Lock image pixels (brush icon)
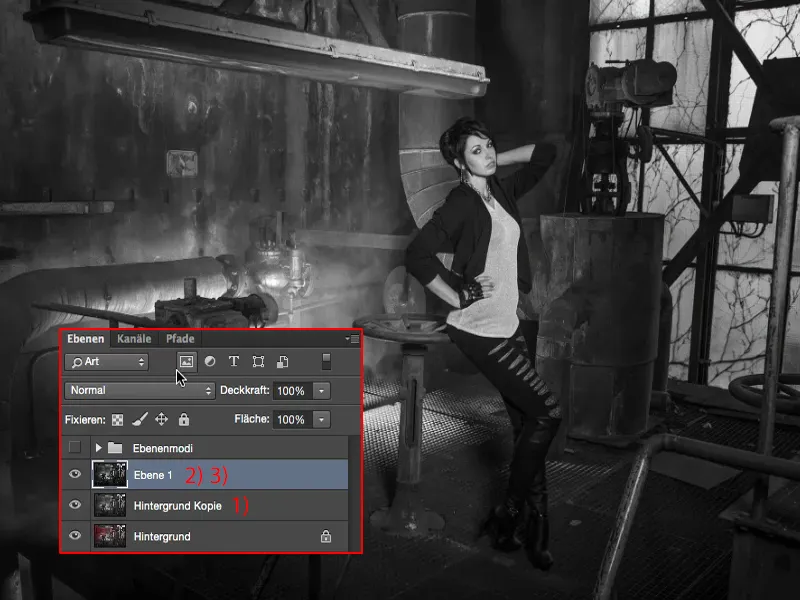800x600 pixels. coord(139,419)
